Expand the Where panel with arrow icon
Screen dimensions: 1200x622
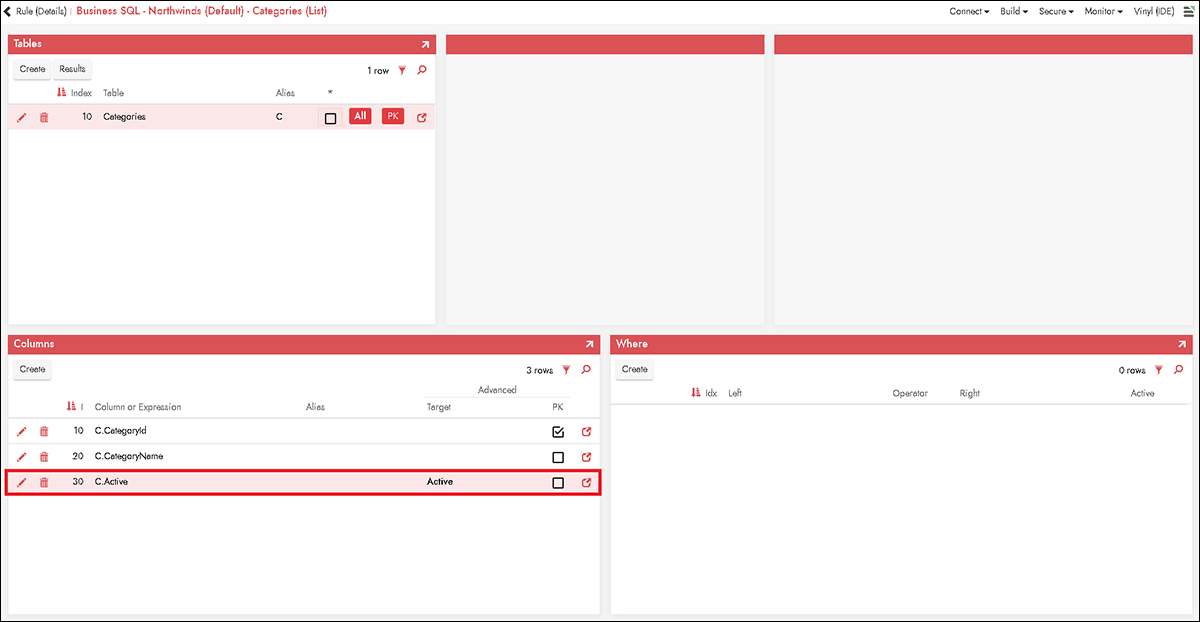point(1182,344)
